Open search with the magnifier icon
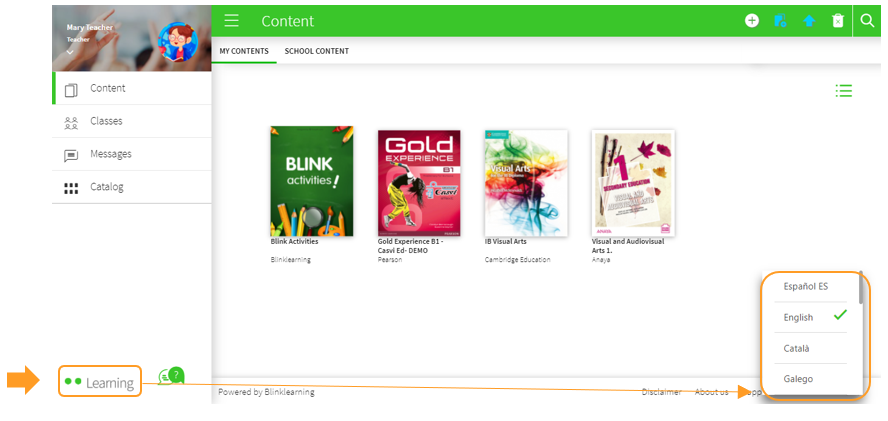Image resolution: width=888 pixels, height=421 pixels. (867, 21)
